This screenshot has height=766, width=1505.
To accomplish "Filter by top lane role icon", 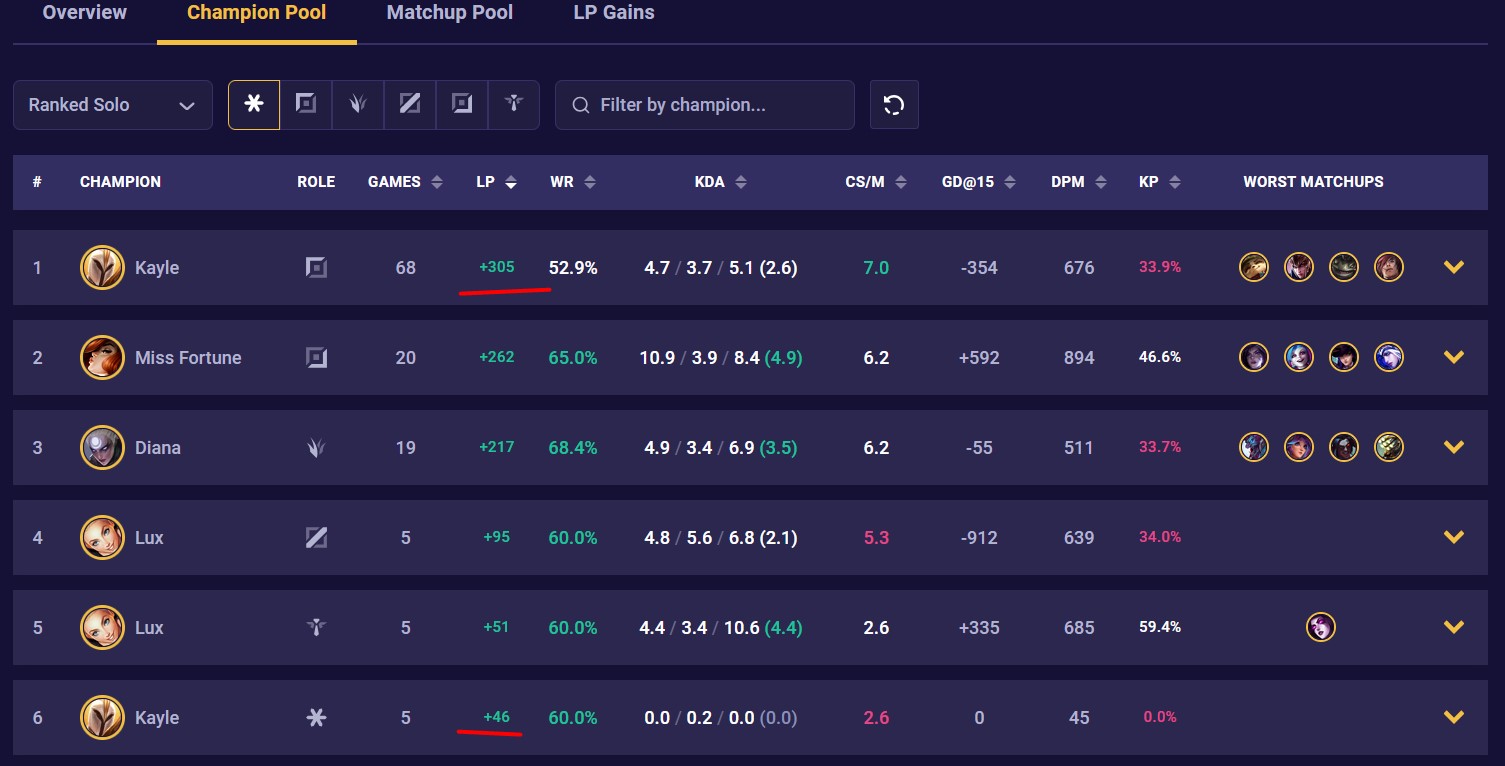I will point(306,104).
